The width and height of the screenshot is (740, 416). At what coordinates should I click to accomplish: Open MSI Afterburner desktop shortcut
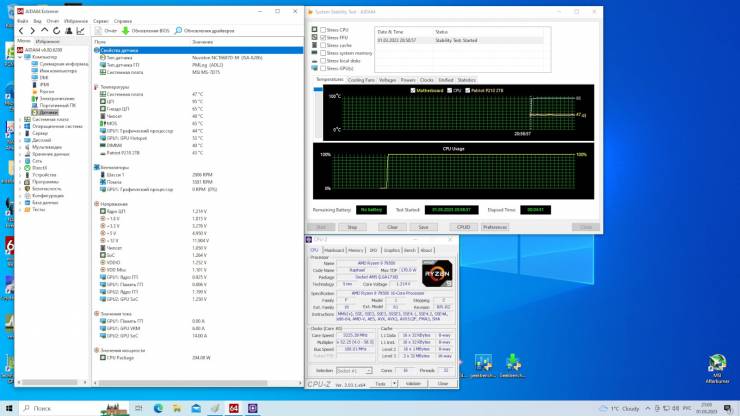tap(717, 368)
